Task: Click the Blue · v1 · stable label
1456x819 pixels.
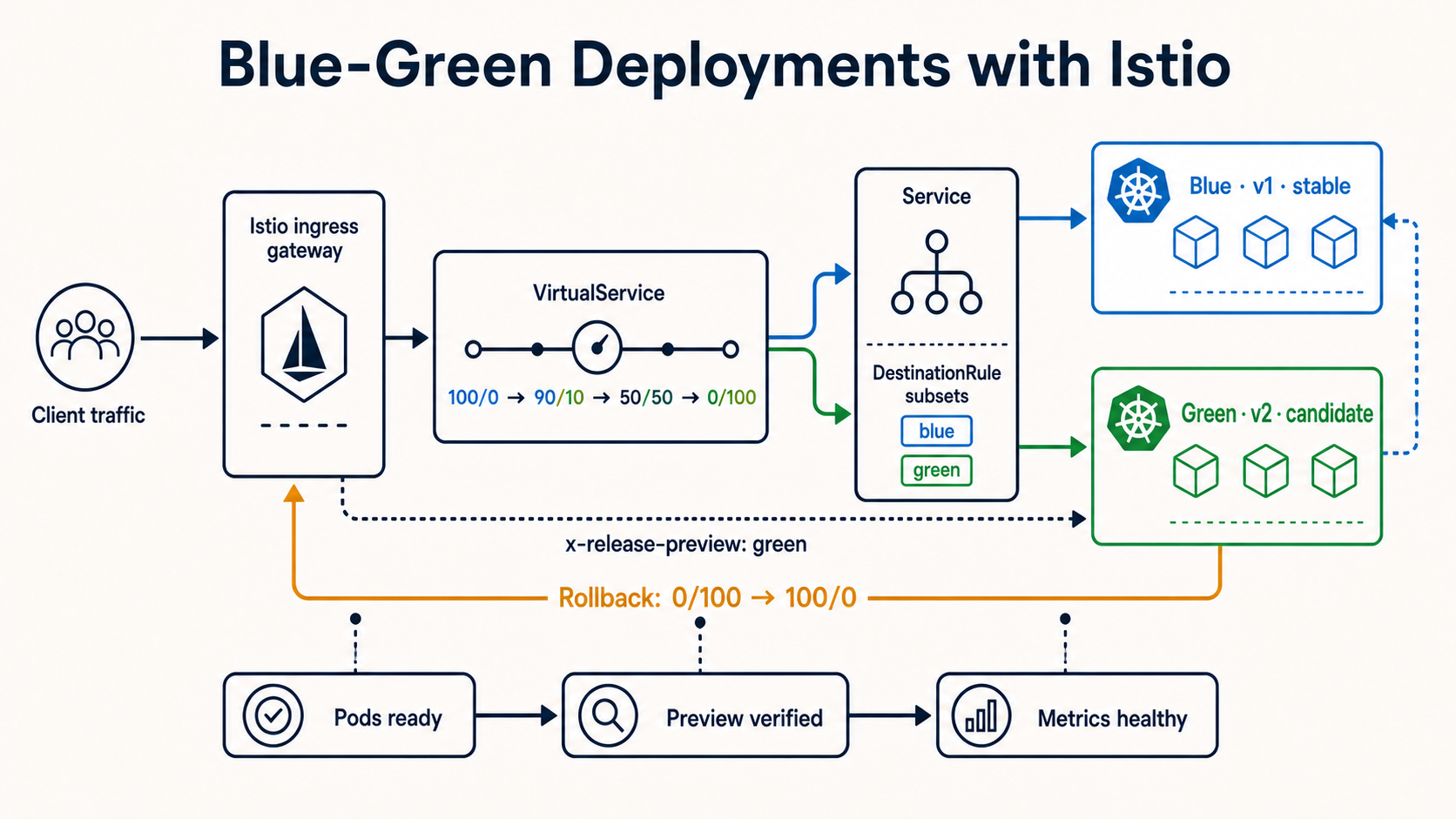Action: click(x=1270, y=186)
